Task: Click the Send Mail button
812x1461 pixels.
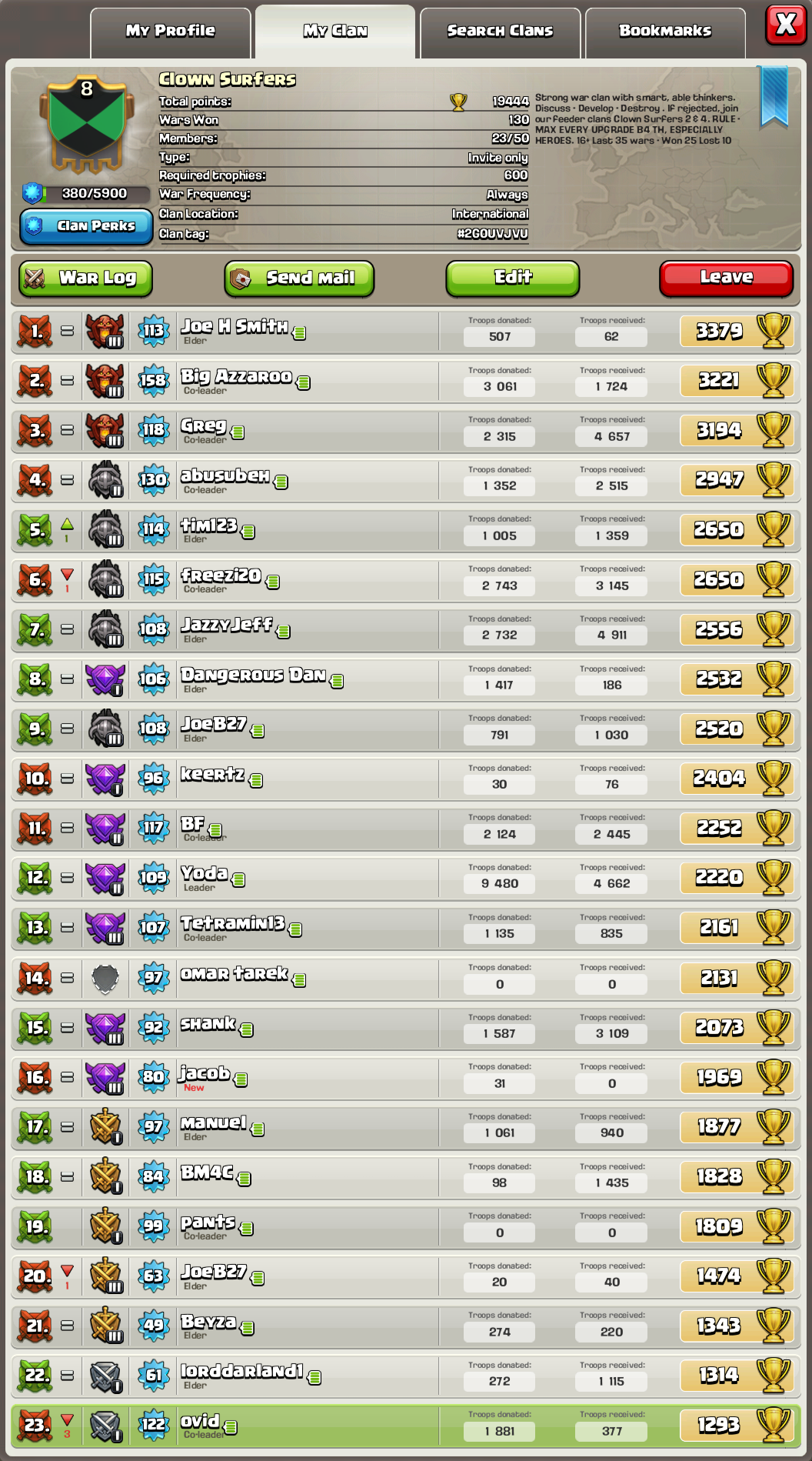Action: (299, 279)
